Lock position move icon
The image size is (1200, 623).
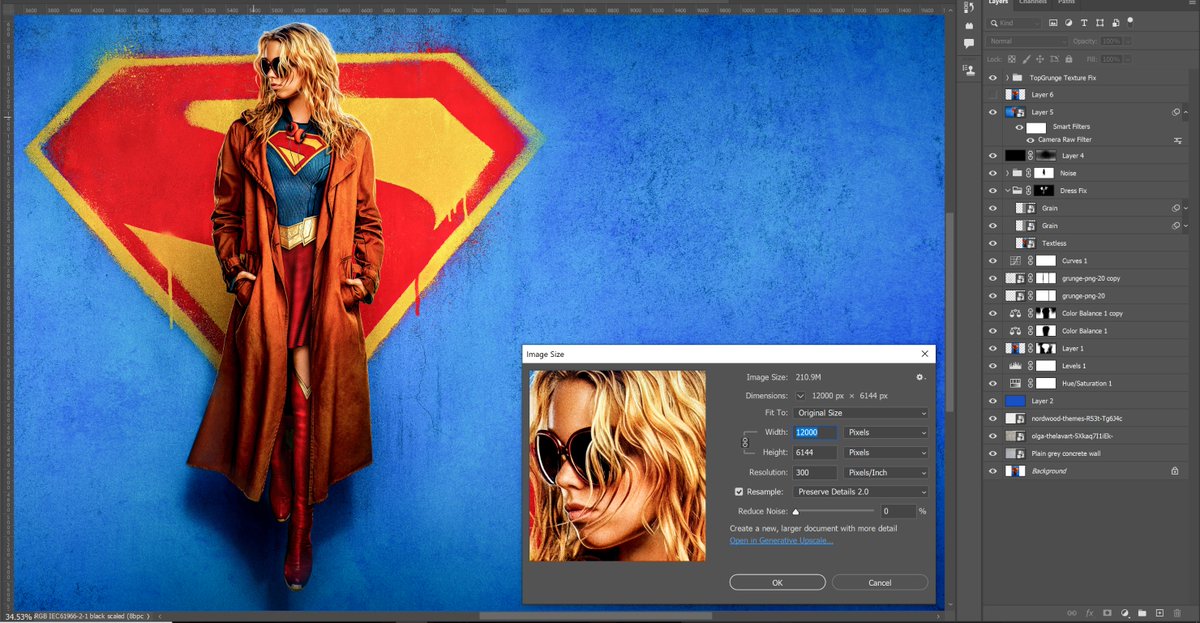click(x=1041, y=59)
